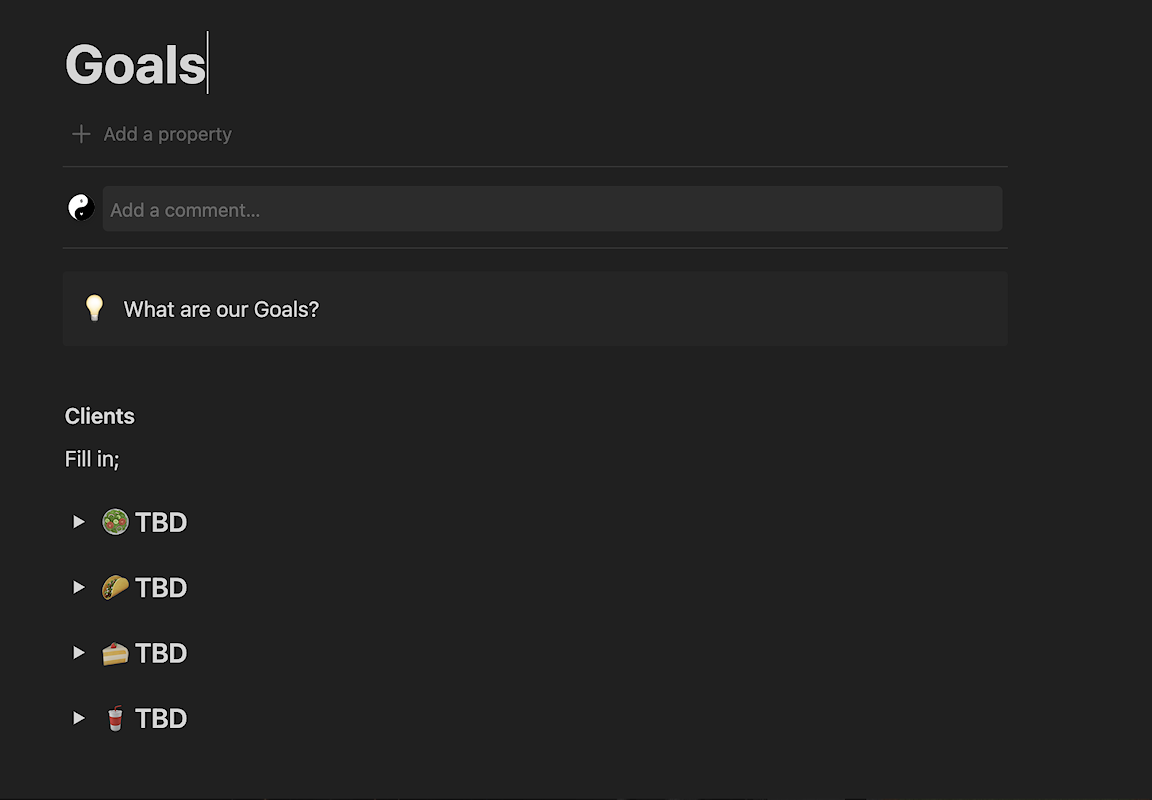The height and width of the screenshot is (800, 1152).
Task: Click the lightbulb callout icon
Action: pyautogui.click(x=94, y=308)
